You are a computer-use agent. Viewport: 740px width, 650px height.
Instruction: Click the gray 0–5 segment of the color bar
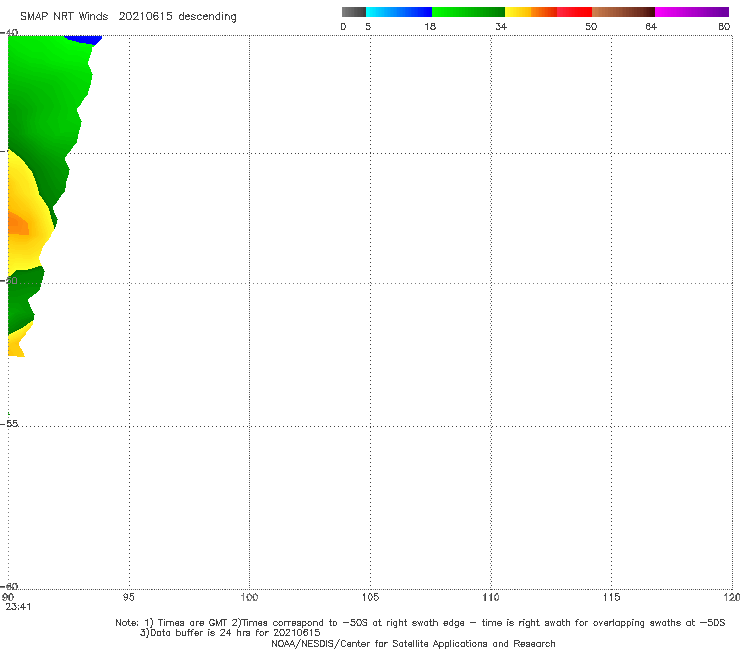coord(353,12)
